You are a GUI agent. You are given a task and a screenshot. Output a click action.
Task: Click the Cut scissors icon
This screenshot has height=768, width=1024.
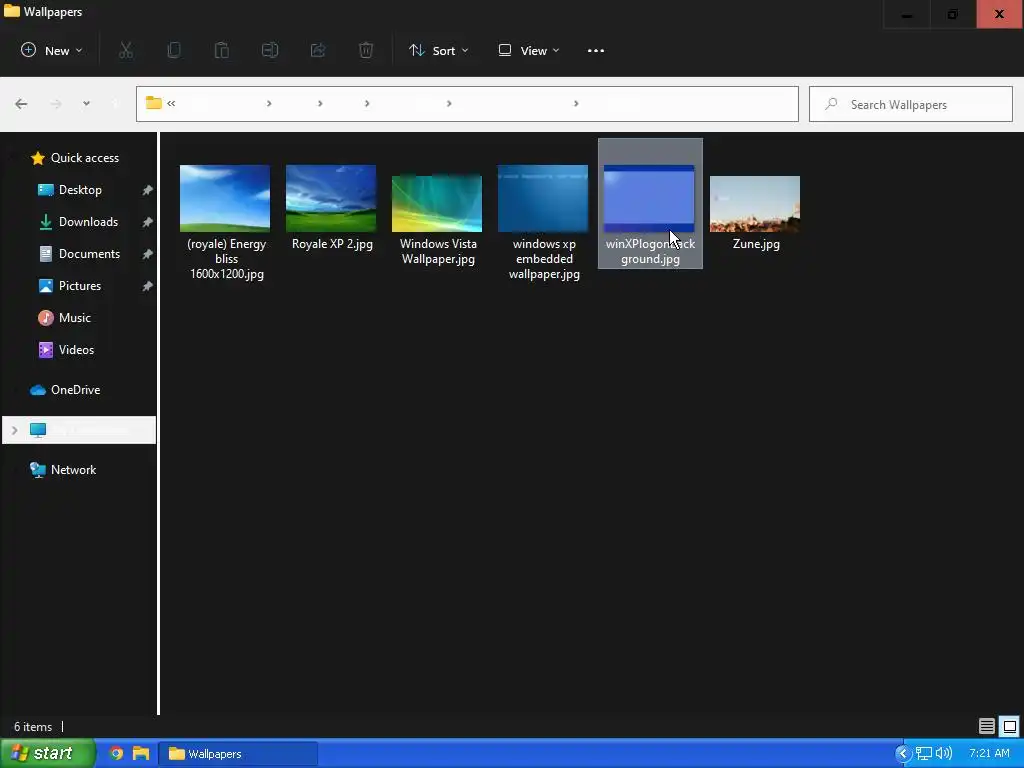click(126, 50)
